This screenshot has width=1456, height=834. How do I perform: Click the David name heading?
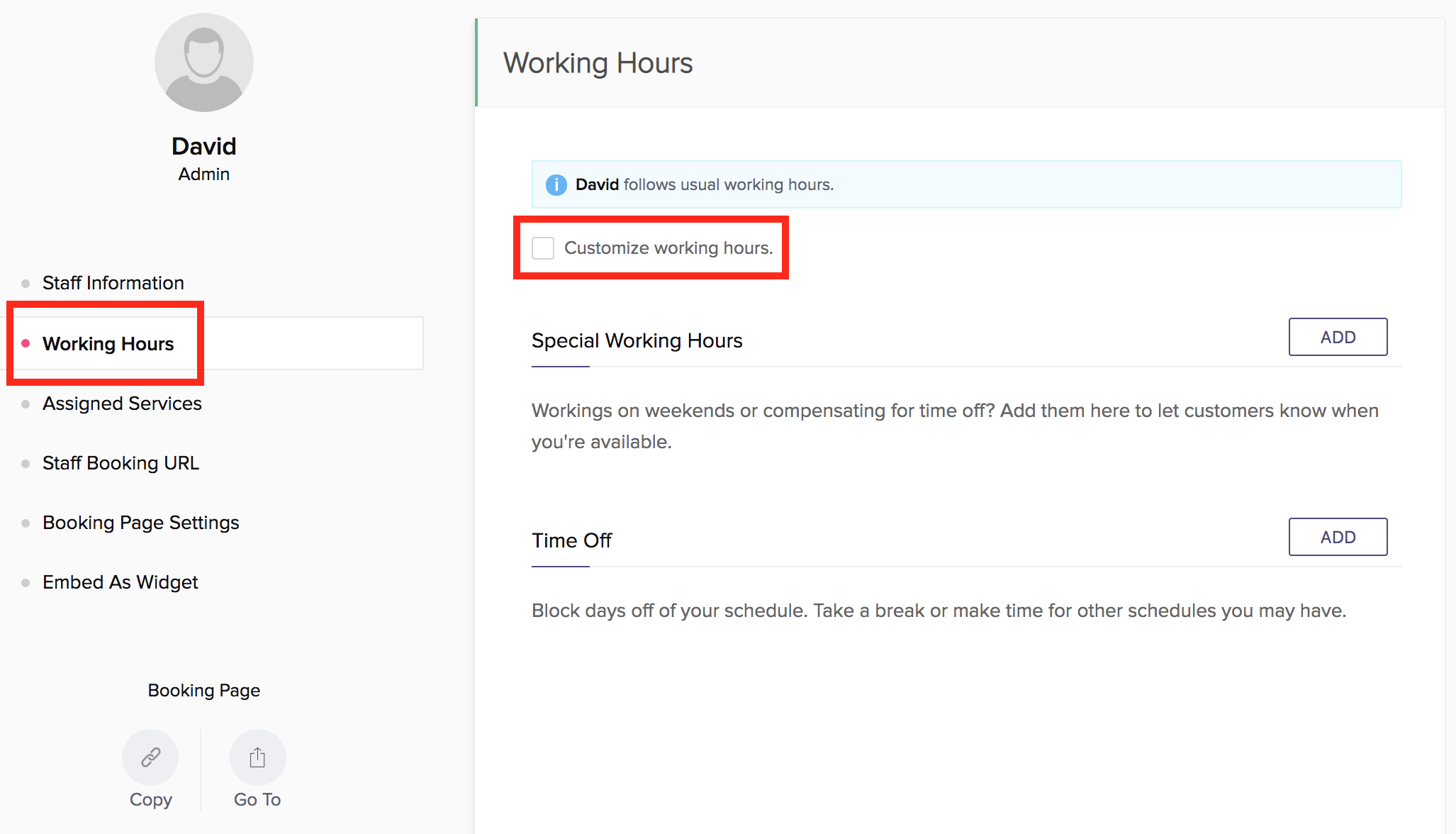203,146
